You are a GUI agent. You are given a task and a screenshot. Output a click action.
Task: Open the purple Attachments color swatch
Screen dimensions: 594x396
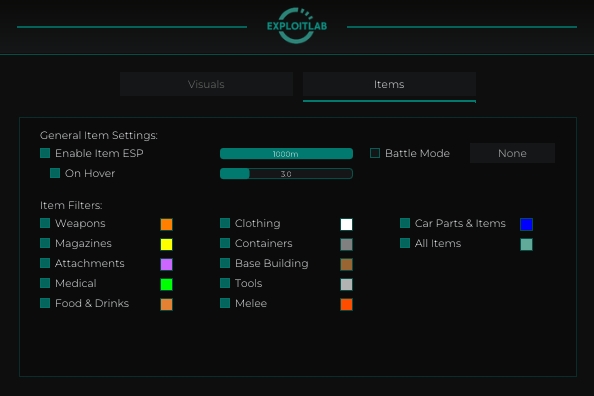[x=166, y=265]
